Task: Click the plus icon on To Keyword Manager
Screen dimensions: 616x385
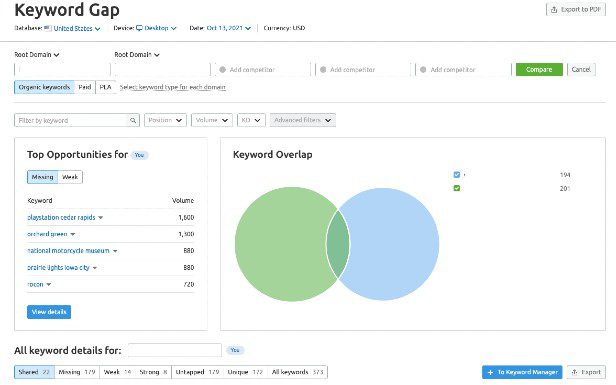Action: [490, 372]
